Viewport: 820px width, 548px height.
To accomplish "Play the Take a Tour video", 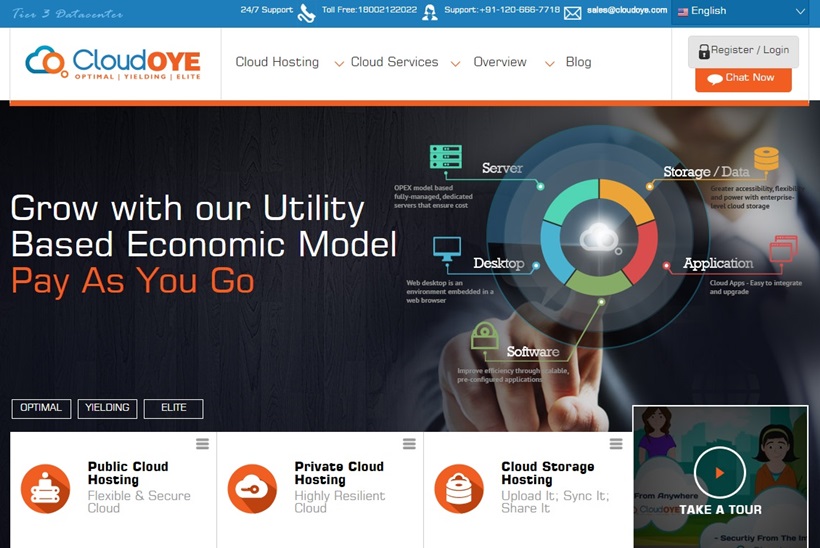I will pos(720,472).
